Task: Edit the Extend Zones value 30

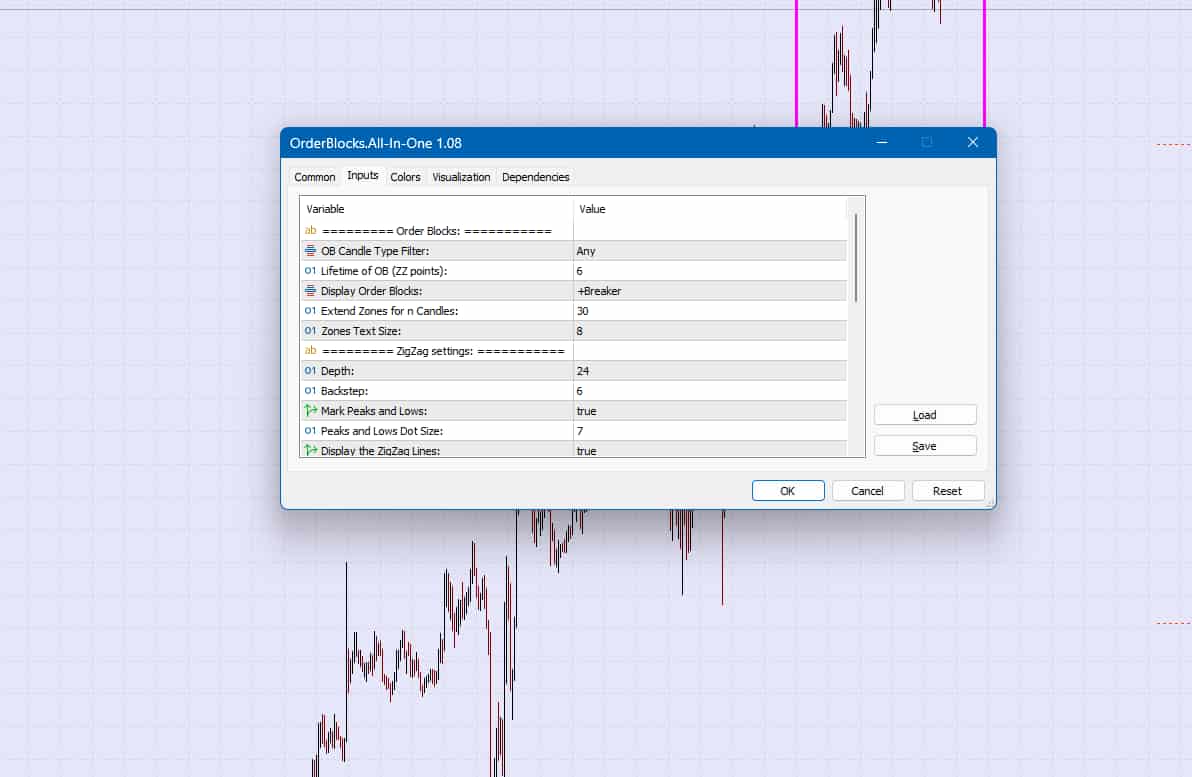Action: (x=710, y=311)
